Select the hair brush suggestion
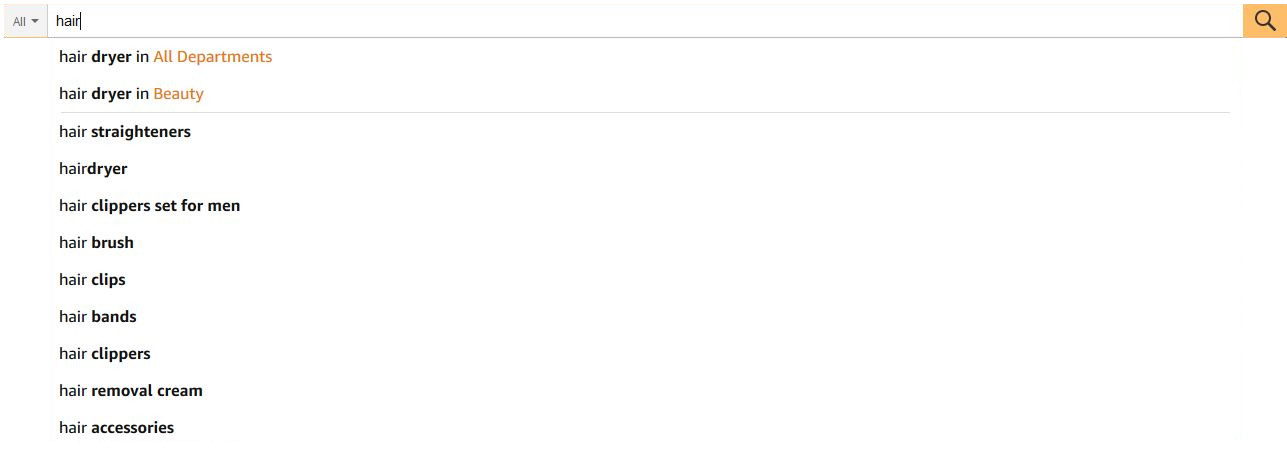The image size is (1287, 451). (96, 243)
